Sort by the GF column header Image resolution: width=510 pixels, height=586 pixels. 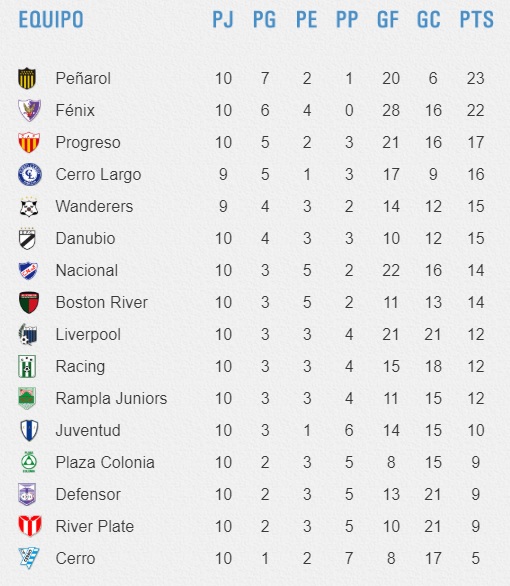(388, 19)
